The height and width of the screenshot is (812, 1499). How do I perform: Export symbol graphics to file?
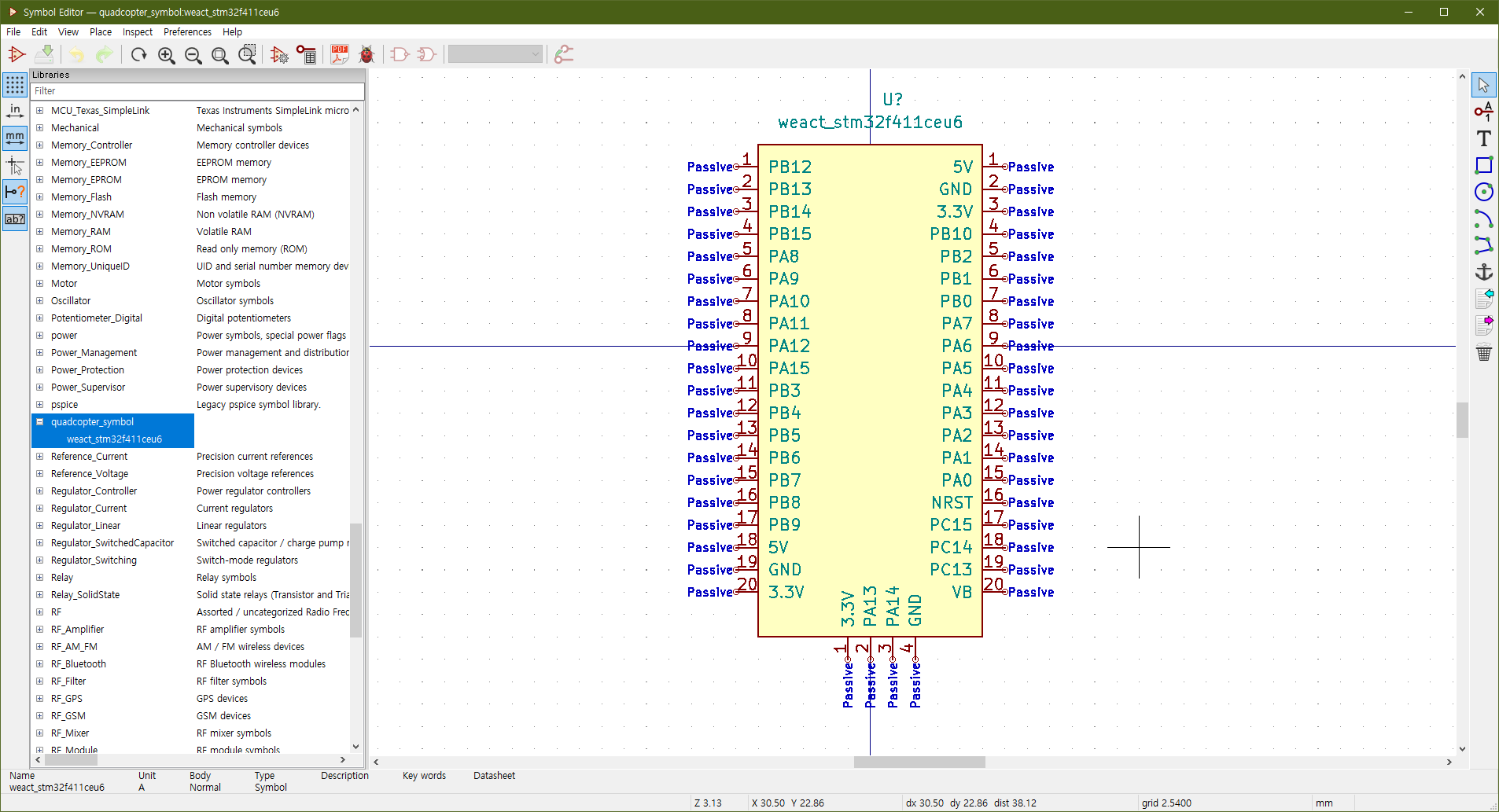click(1483, 325)
